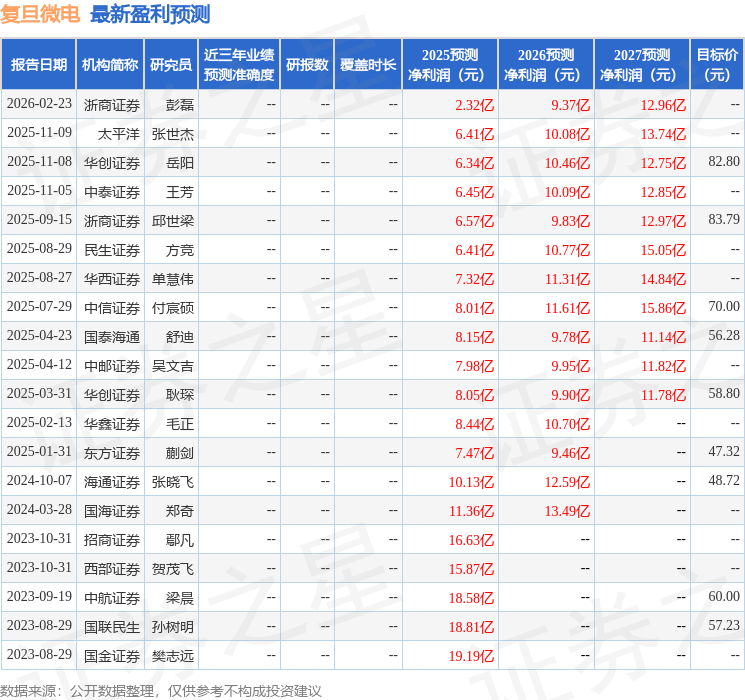Image resolution: width=745 pixels, height=700 pixels.
Task: Click the 机构简称 column header
Action: pyautogui.click(x=110, y=65)
